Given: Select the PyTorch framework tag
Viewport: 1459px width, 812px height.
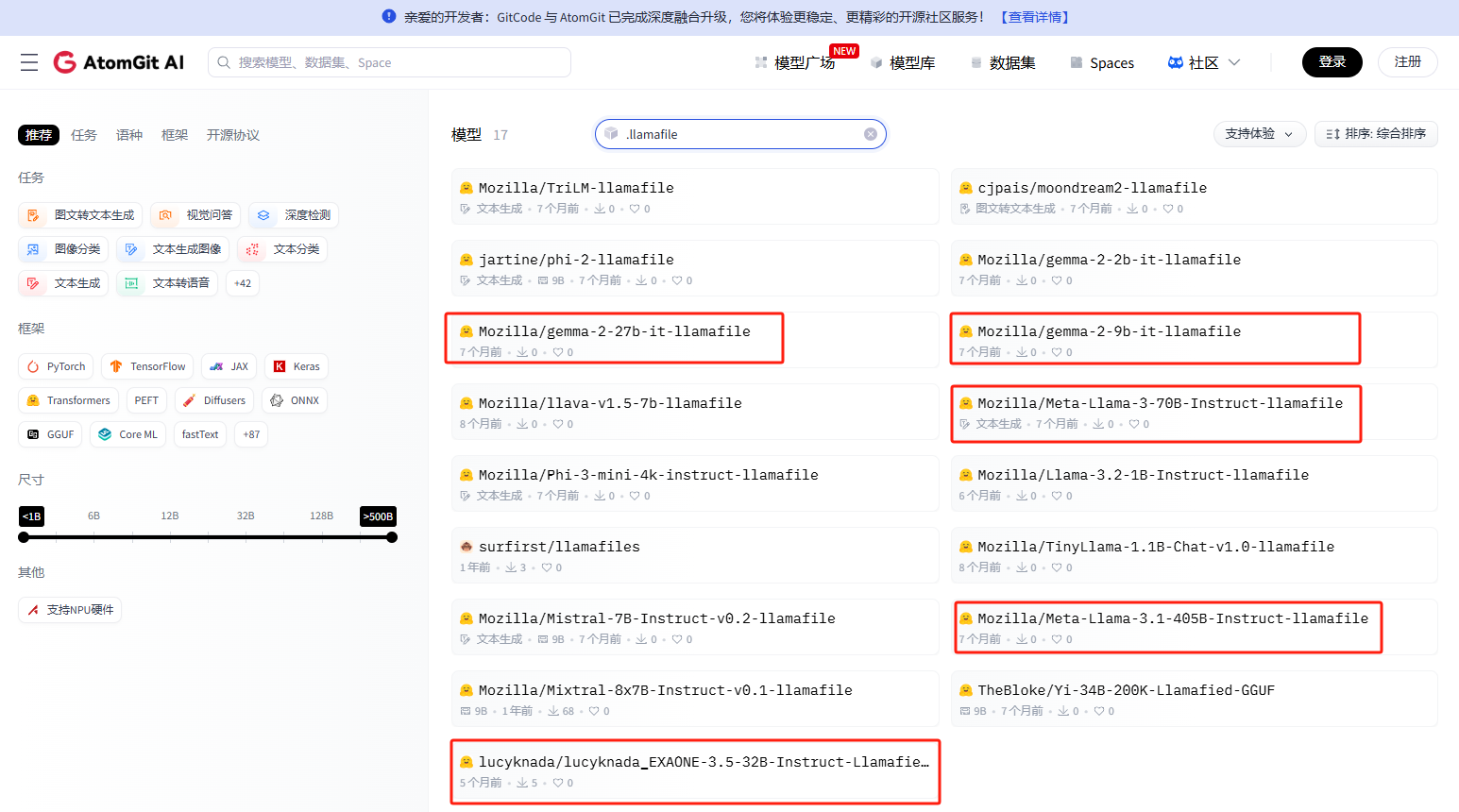Looking at the screenshot, I should point(56,366).
